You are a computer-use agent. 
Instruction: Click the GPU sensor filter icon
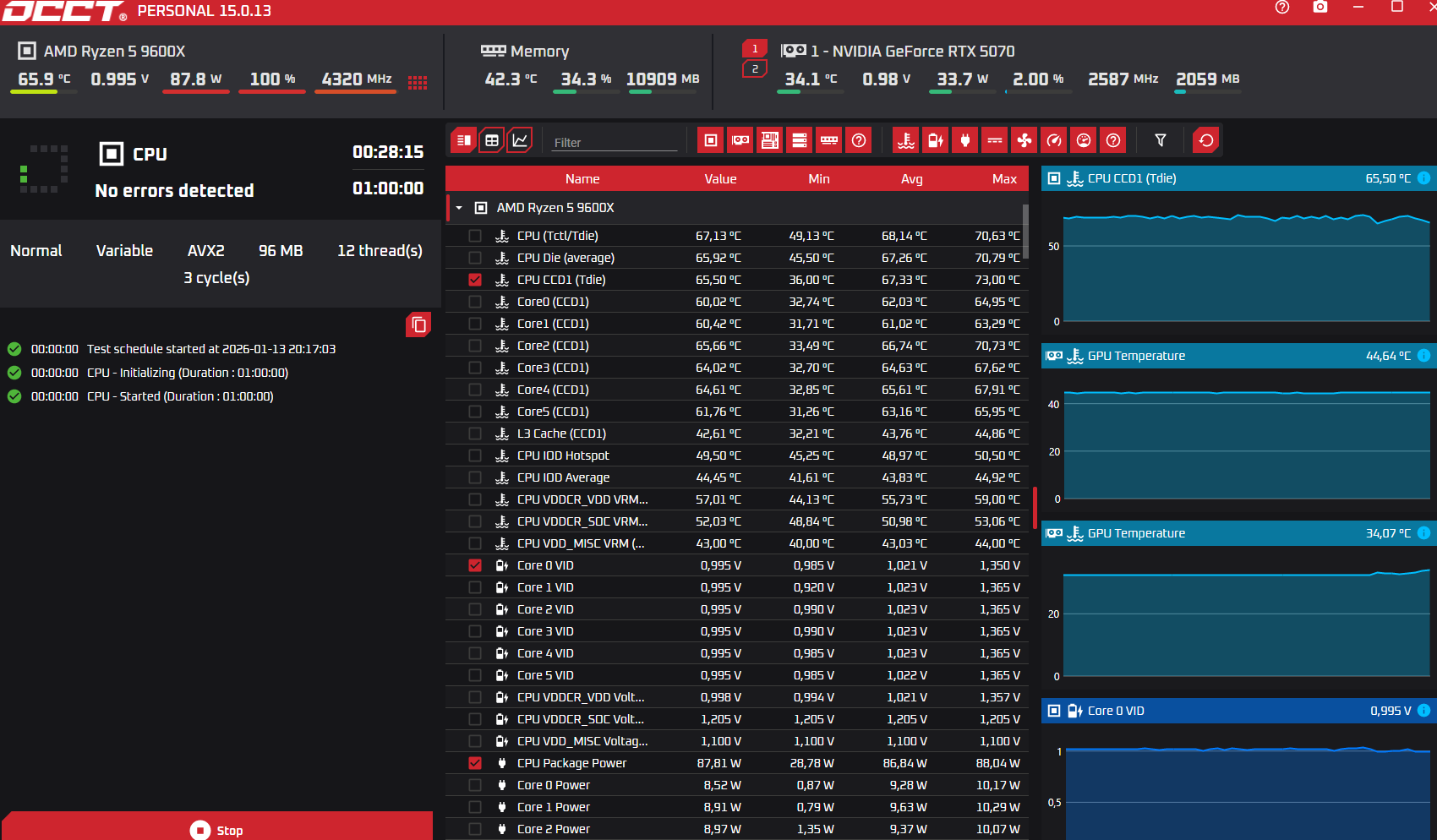[x=740, y=140]
